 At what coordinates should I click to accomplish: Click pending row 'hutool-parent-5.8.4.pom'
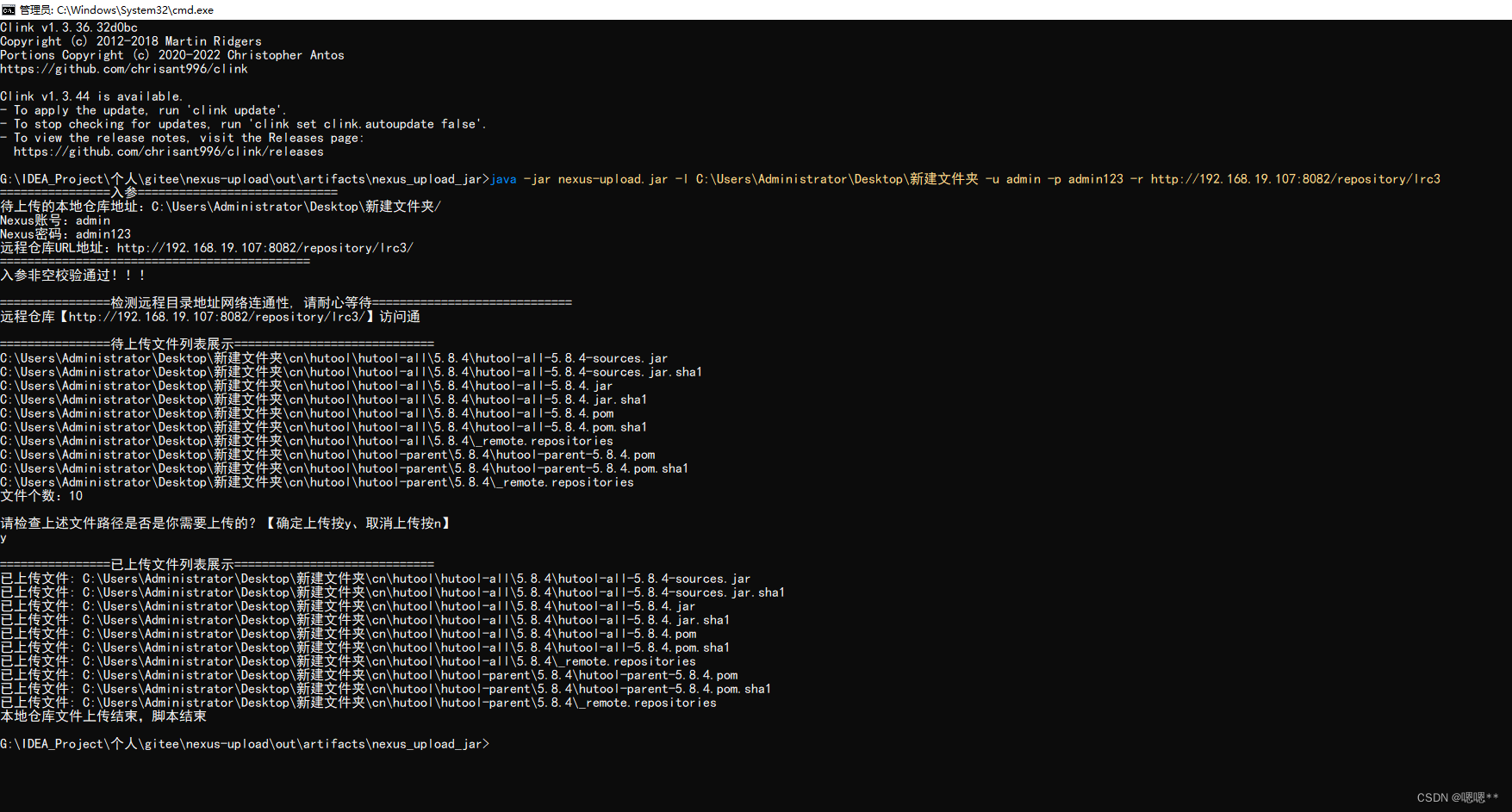point(327,455)
